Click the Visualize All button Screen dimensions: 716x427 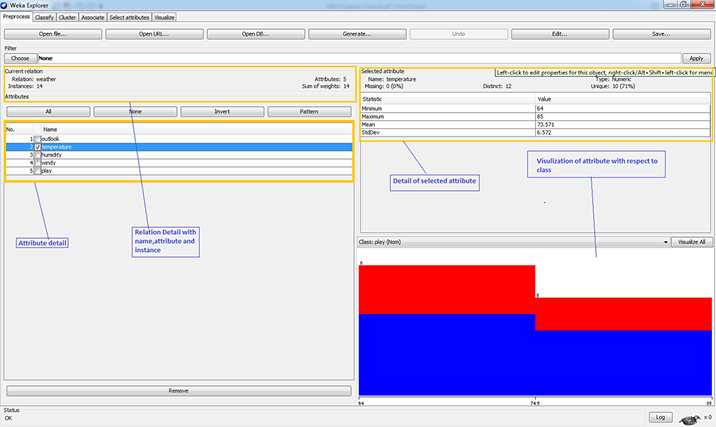(x=691, y=242)
